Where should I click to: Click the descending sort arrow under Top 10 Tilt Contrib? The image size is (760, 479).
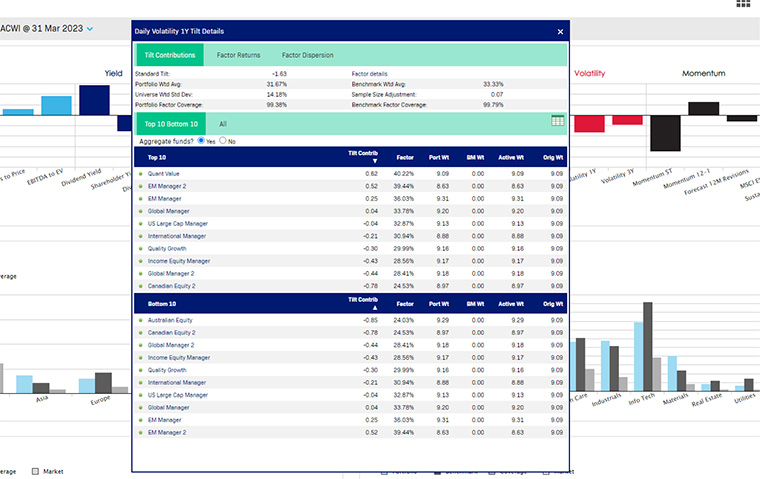point(376,160)
